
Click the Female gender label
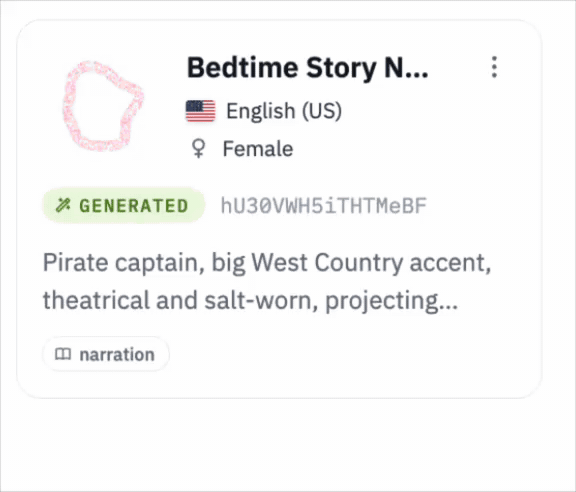click(x=258, y=149)
